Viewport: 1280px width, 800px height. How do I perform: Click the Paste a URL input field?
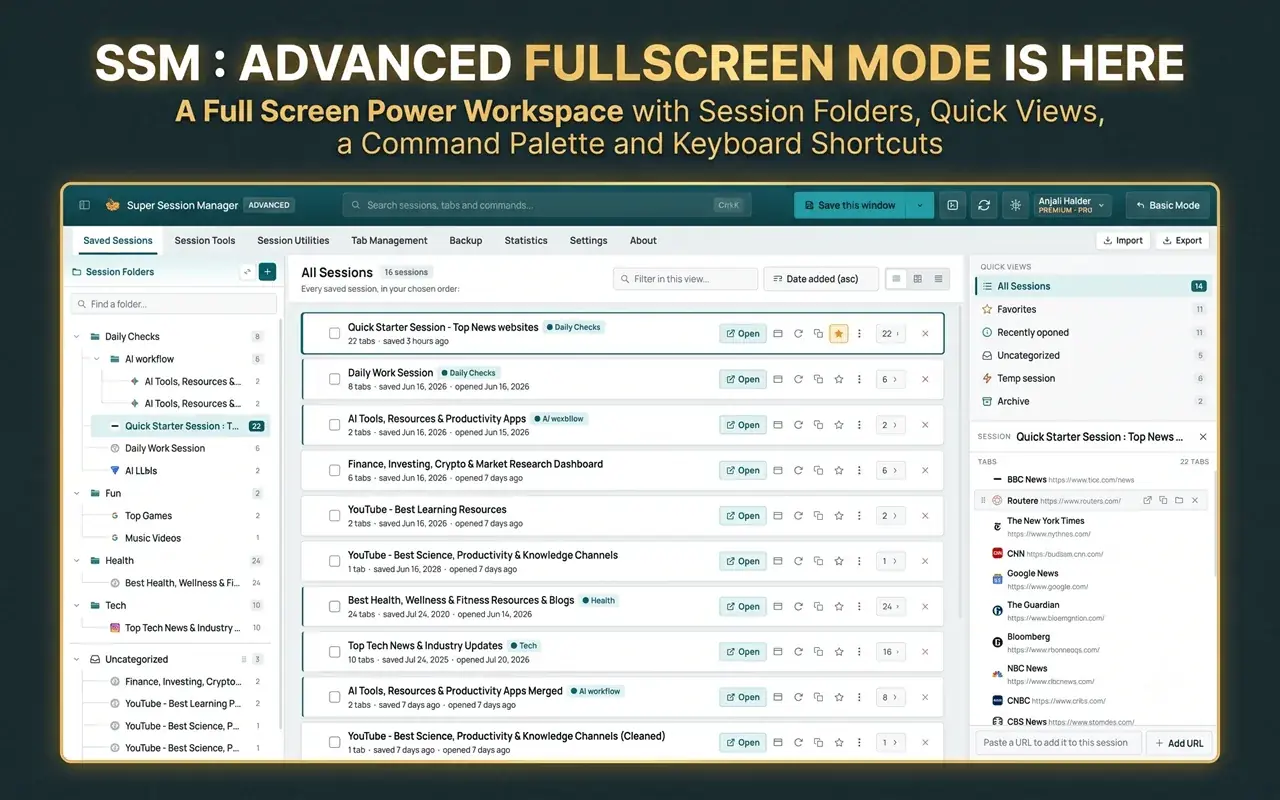click(x=1058, y=743)
